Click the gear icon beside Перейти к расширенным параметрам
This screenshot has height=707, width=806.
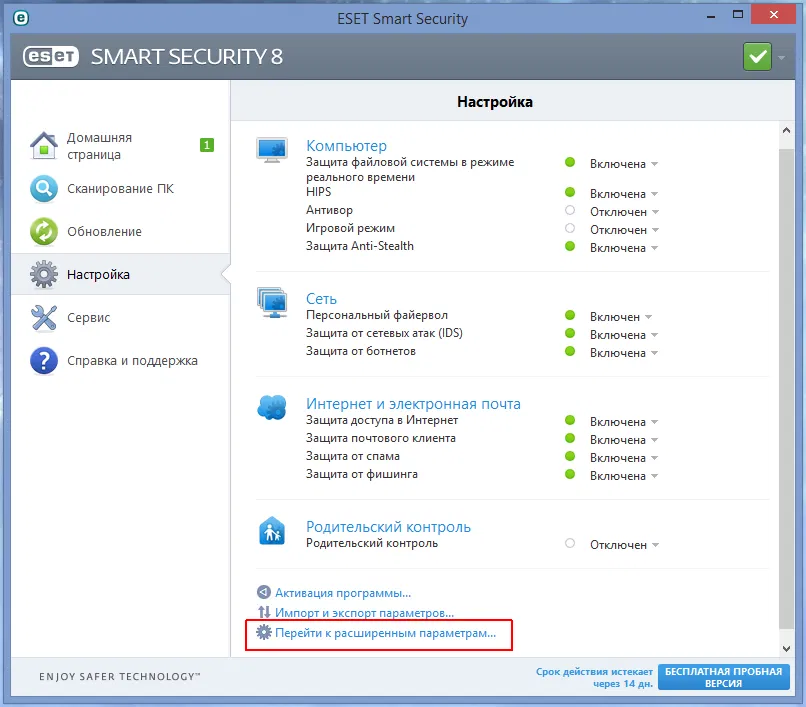tap(264, 632)
